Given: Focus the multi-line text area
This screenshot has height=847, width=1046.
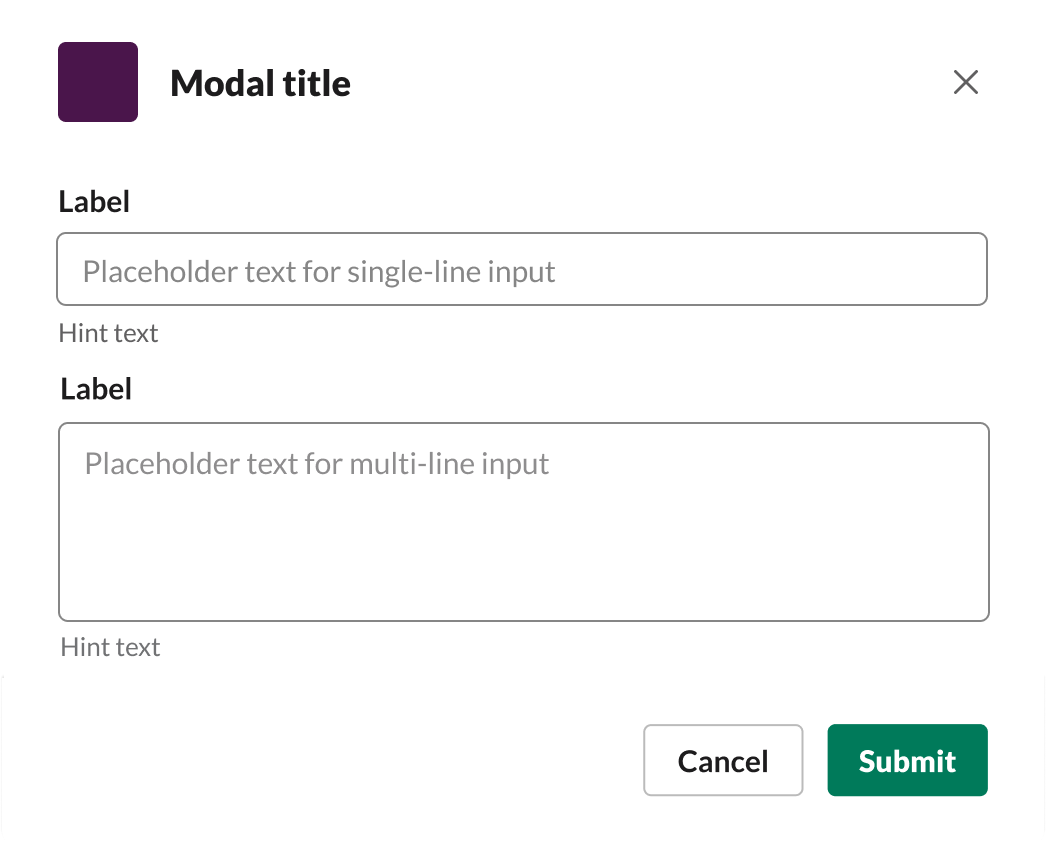Looking at the screenshot, I should (524, 522).
